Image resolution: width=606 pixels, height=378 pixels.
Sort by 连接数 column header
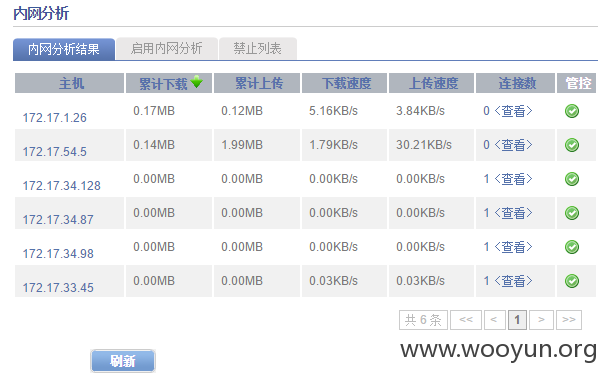516,83
